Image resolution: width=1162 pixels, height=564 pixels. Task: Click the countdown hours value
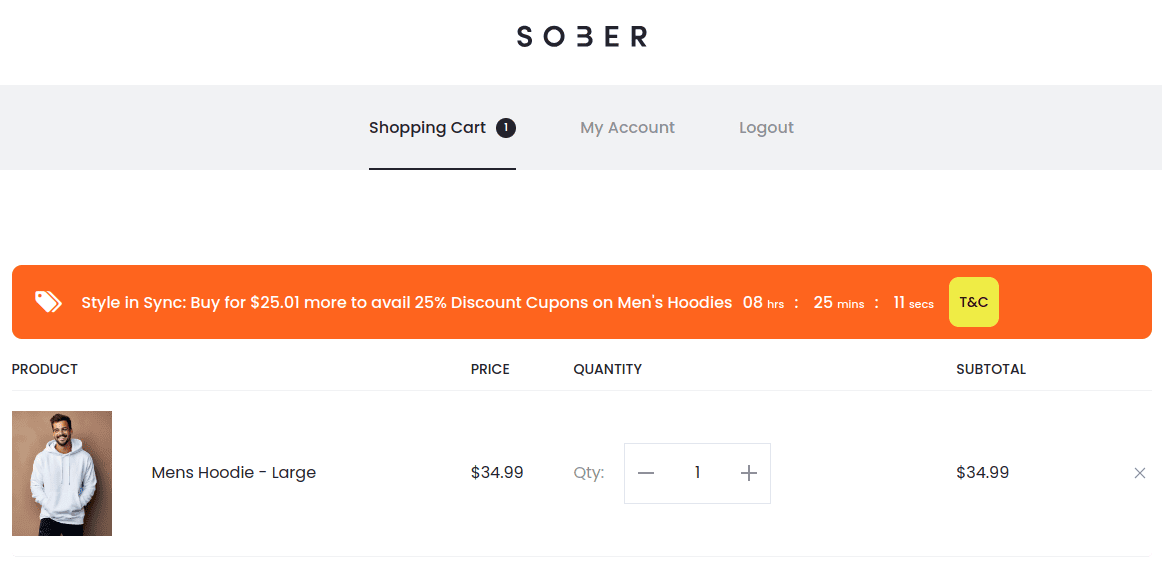click(x=752, y=302)
